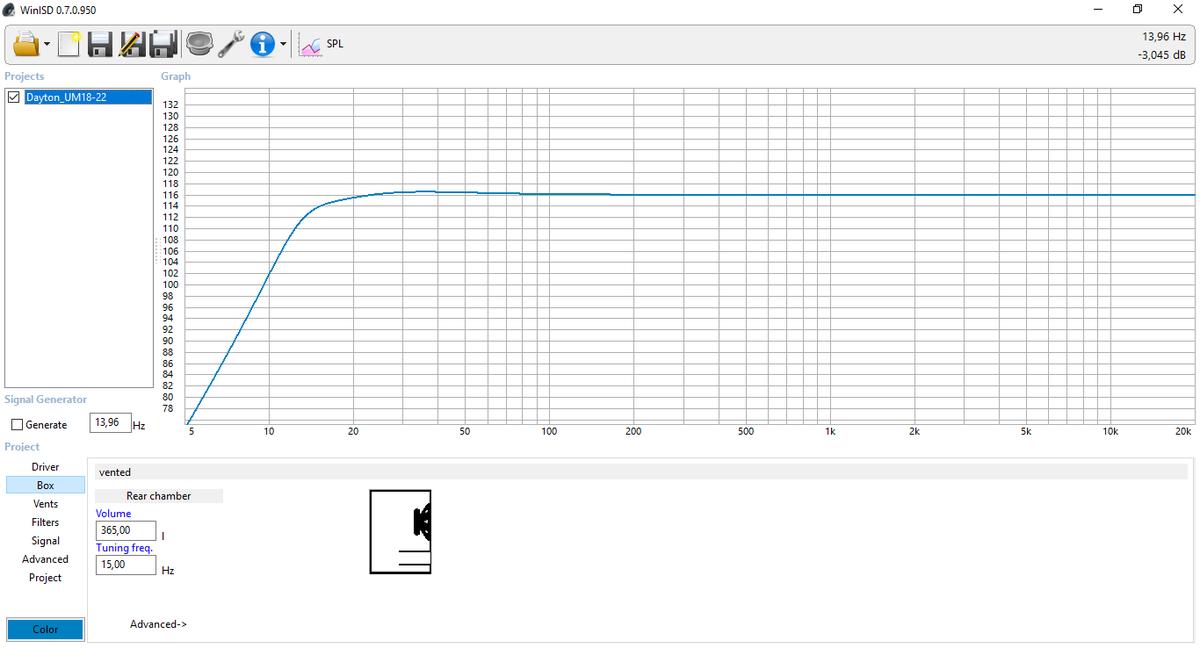Click the blue info icon
The height and width of the screenshot is (648, 1200).
262,44
